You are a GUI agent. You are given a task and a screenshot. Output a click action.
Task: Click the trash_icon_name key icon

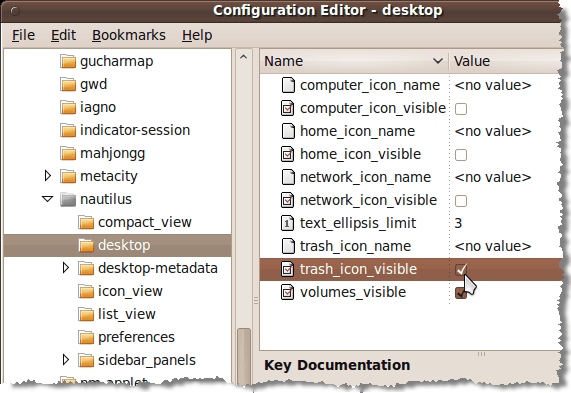[288, 246]
